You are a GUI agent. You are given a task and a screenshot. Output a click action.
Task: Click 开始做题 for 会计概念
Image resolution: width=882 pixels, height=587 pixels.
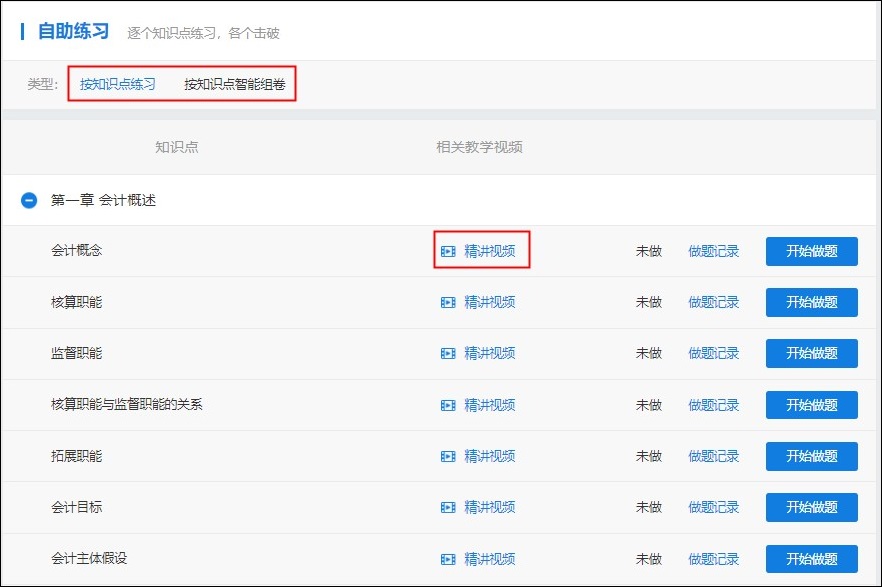click(811, 251)
